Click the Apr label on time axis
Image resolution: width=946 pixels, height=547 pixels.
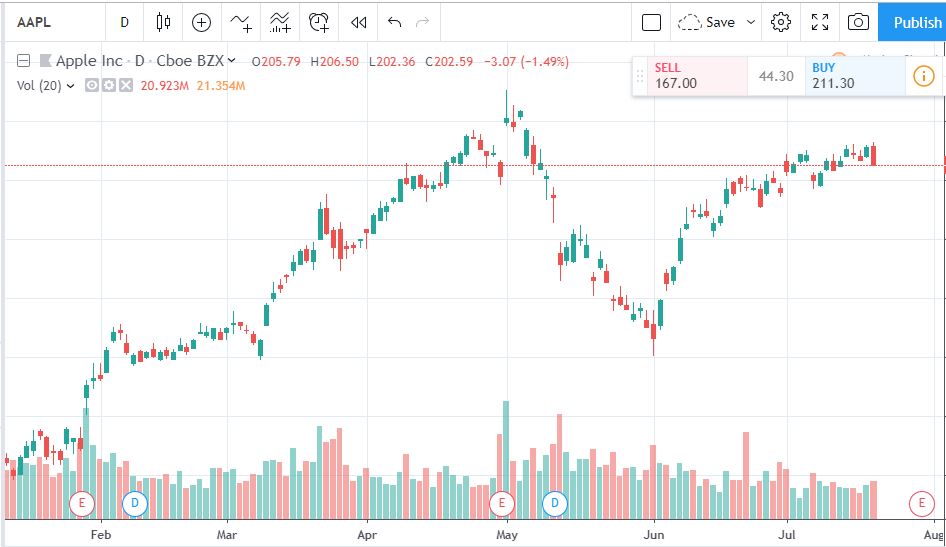[367, 534]
